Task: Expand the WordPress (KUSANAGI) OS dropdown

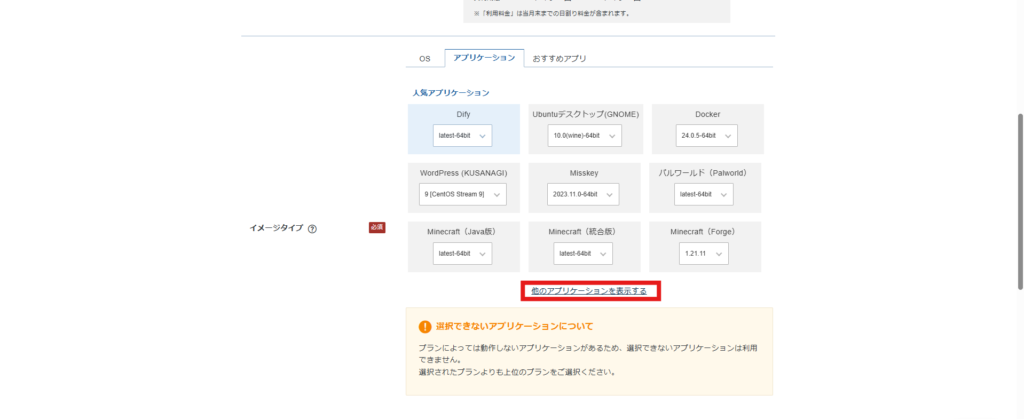Action: coord(464,194)
